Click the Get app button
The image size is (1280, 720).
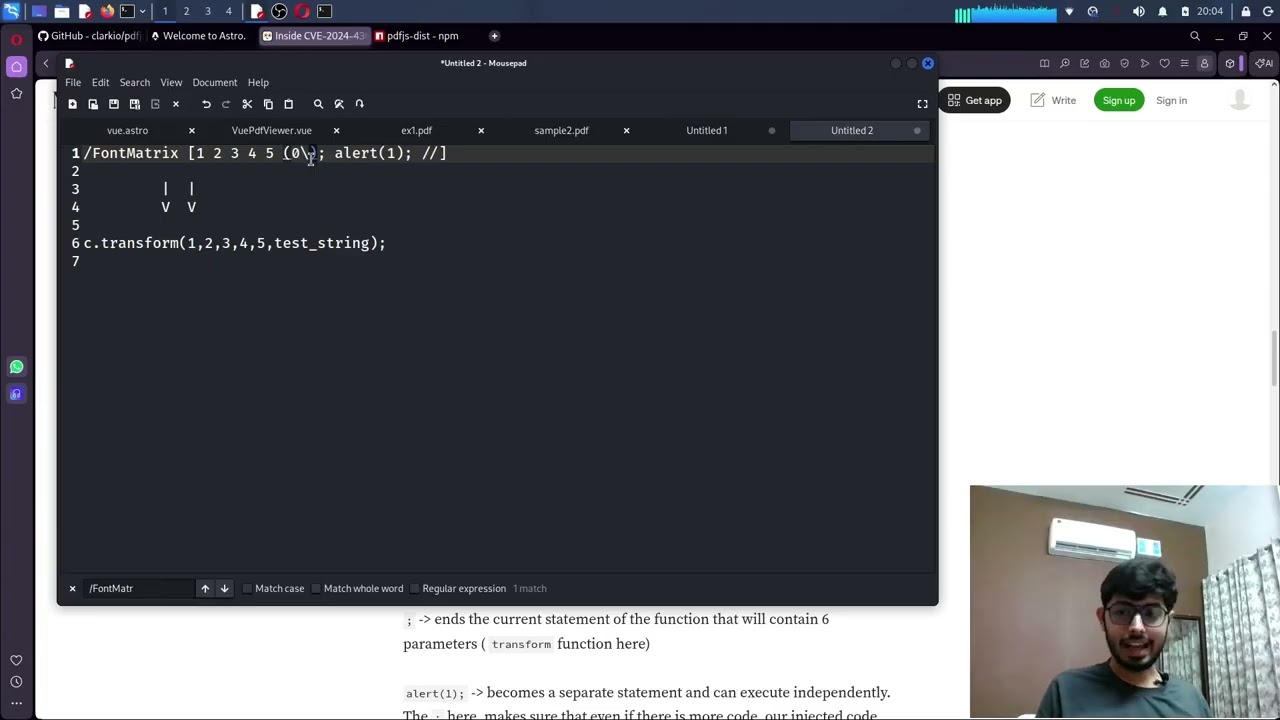pyautogui.click(x=975, y=100)
